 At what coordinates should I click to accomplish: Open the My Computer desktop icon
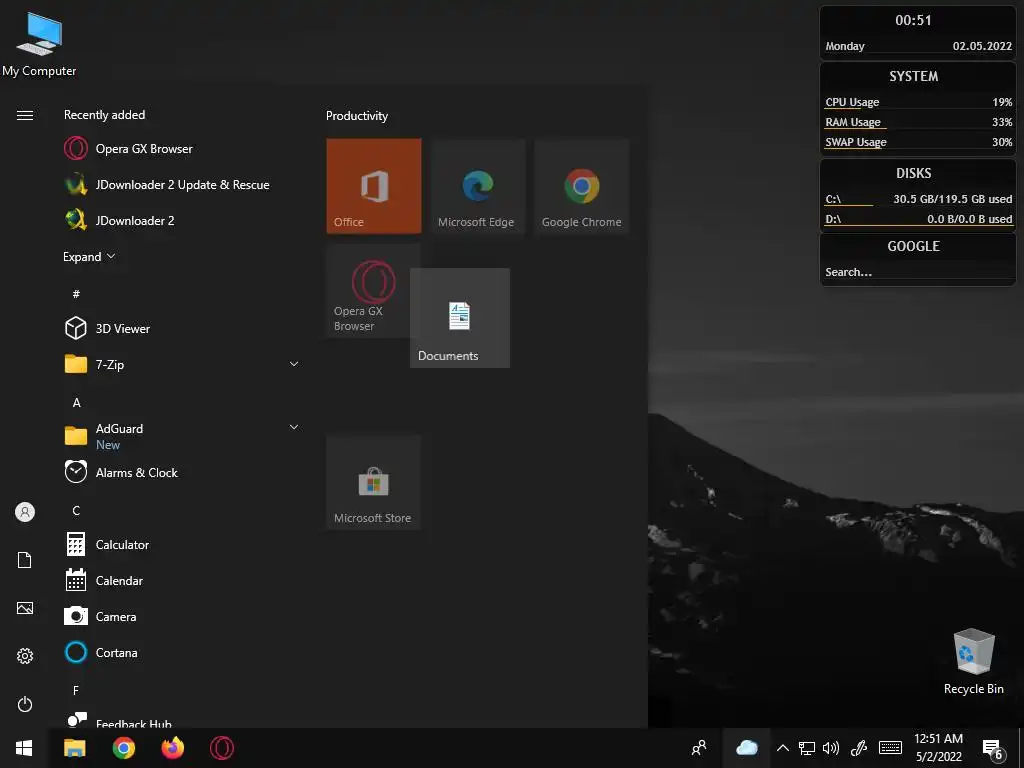click(39, 44)
